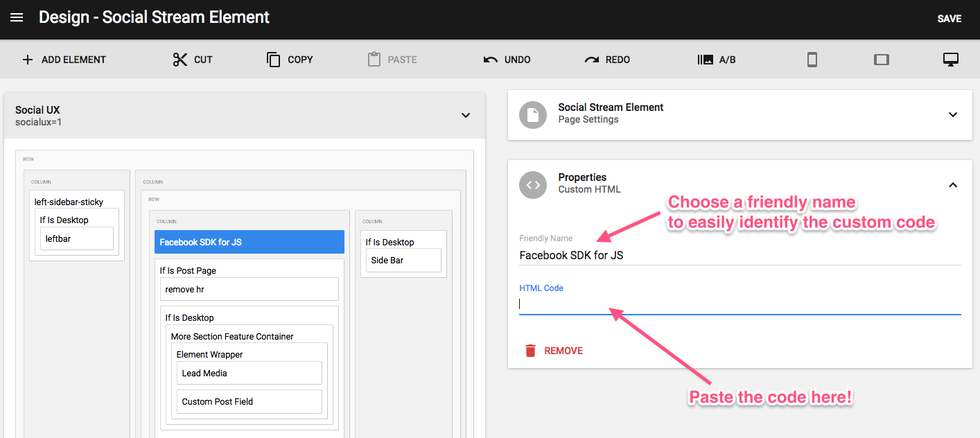Screen dimensions: 980x438
Task: Click the CUT text label
Action: (x=203, y=60)
